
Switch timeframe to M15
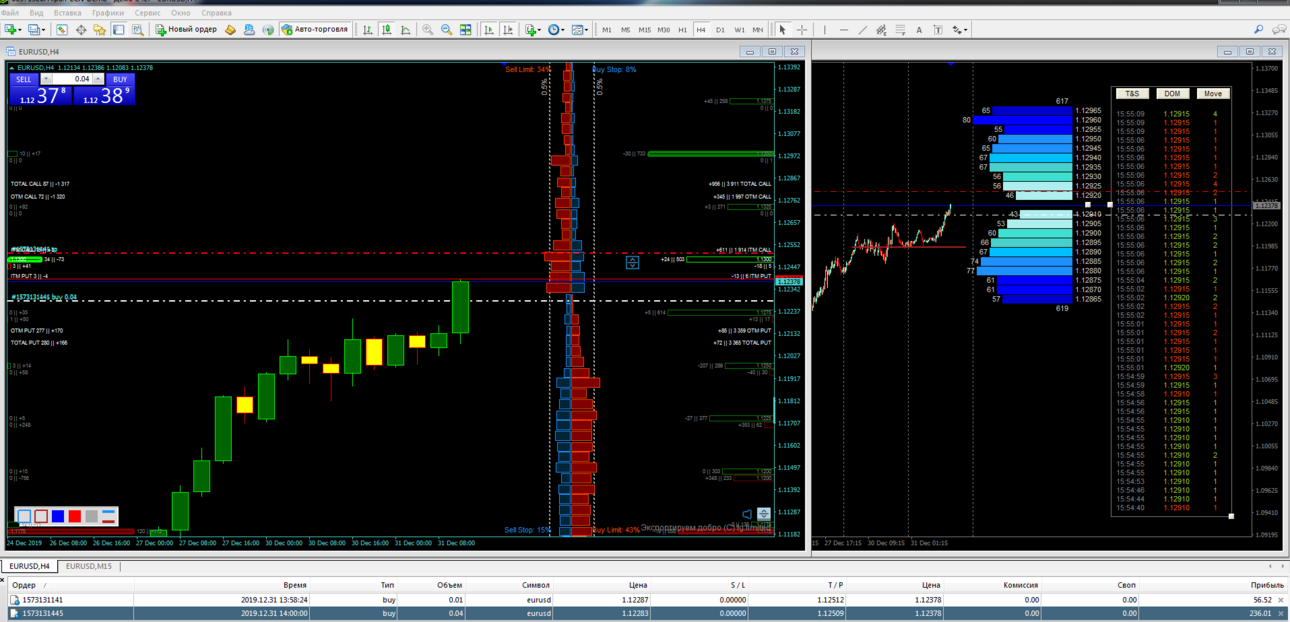click(645, 30)
